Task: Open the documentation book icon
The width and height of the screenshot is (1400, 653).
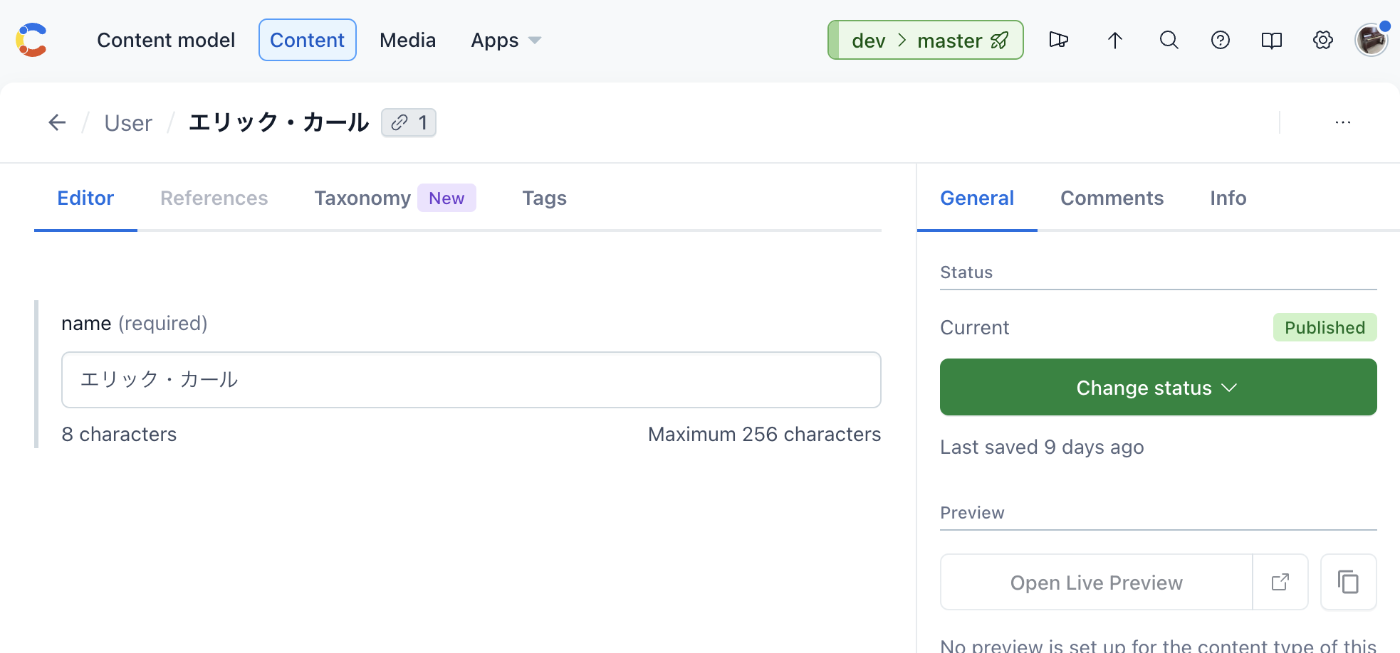Action: click(1271, 40)
